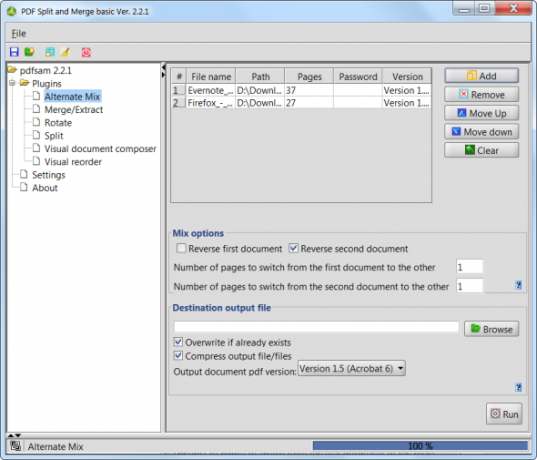The width and height of the screenshot is (537, 460).
Task: Click the help icon beside Mix options
Action: (518, 285)
